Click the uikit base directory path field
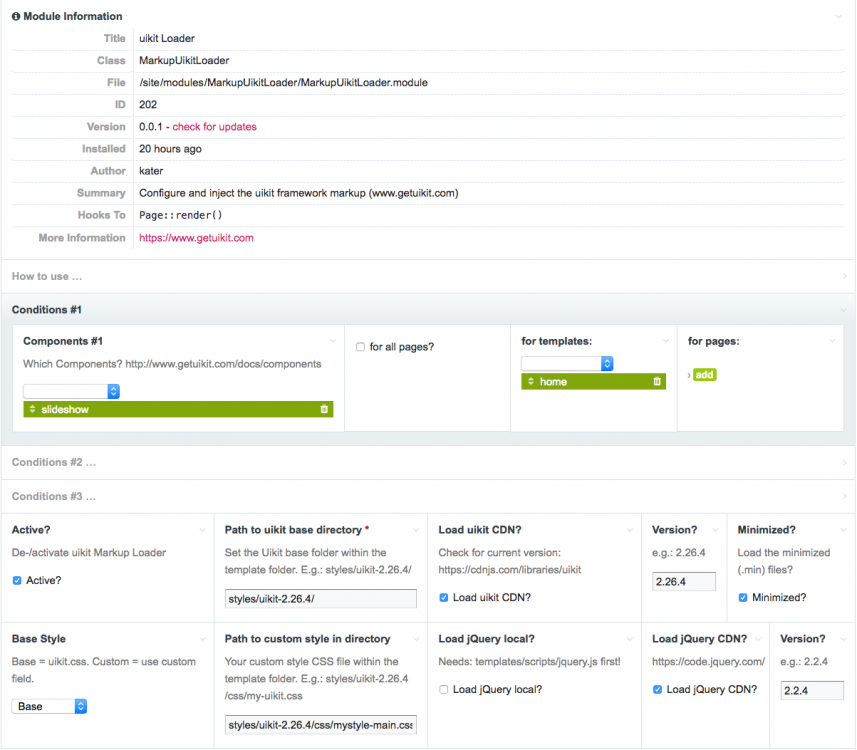 pyautogui.click(x=320, y=598)
